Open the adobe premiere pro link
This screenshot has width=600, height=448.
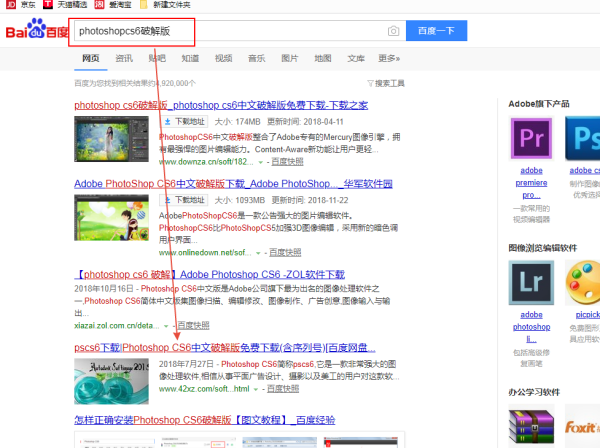point(531,182)
